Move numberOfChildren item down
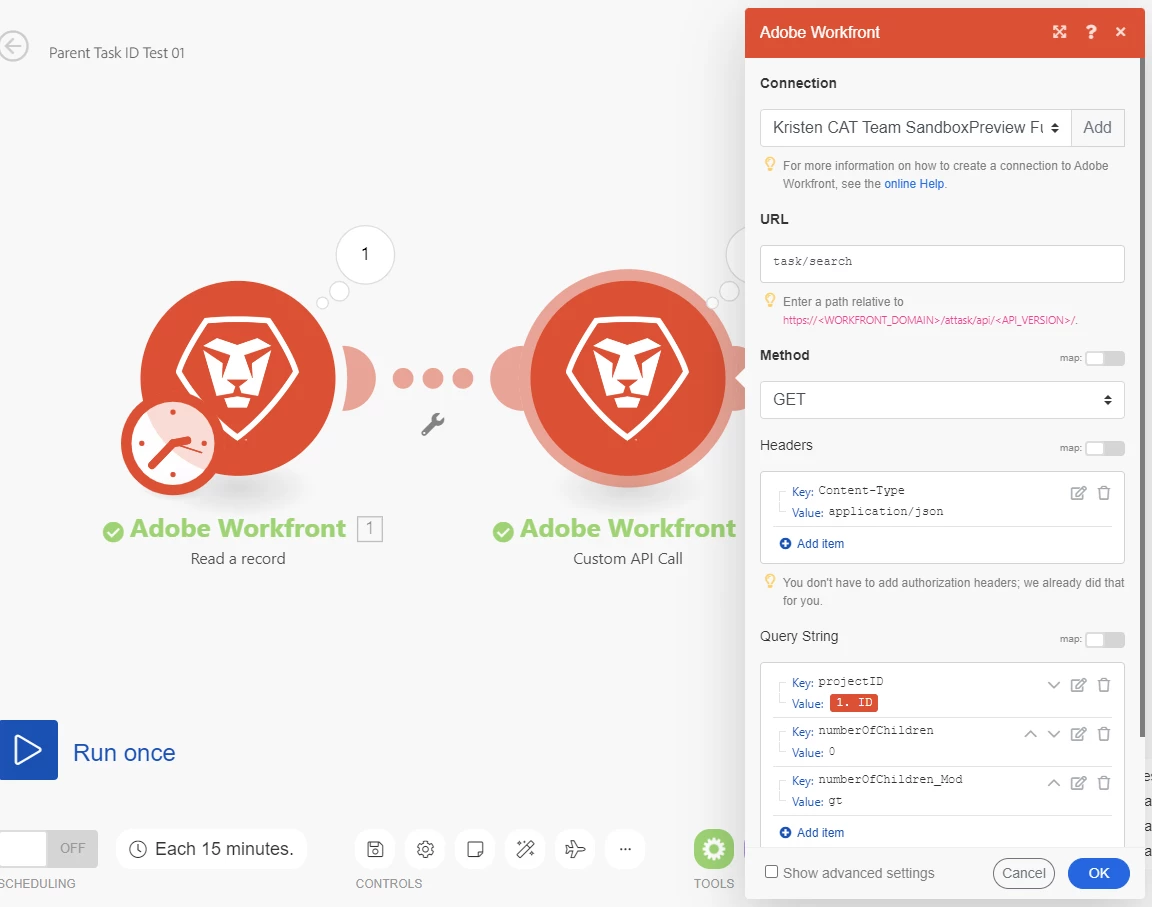Screen dimensions: 1152x907 point(1054,734)
